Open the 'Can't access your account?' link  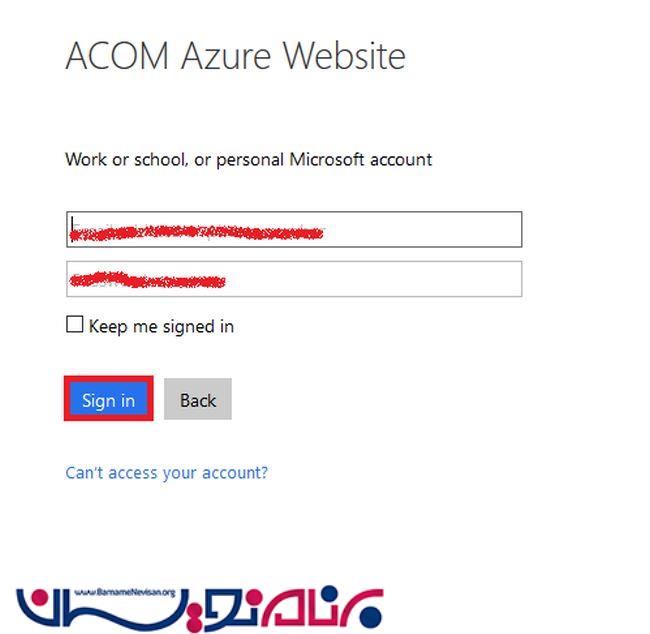(167, 473)
